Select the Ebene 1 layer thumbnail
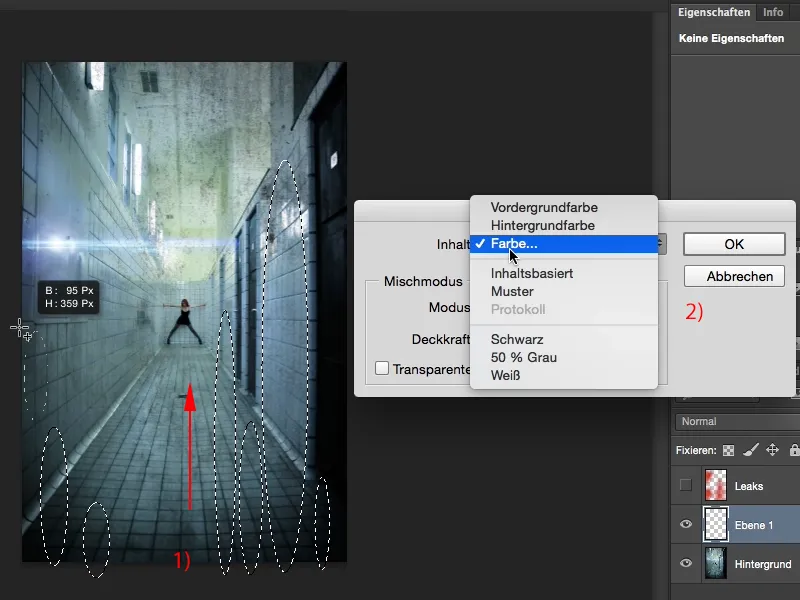 coord(717,524)
